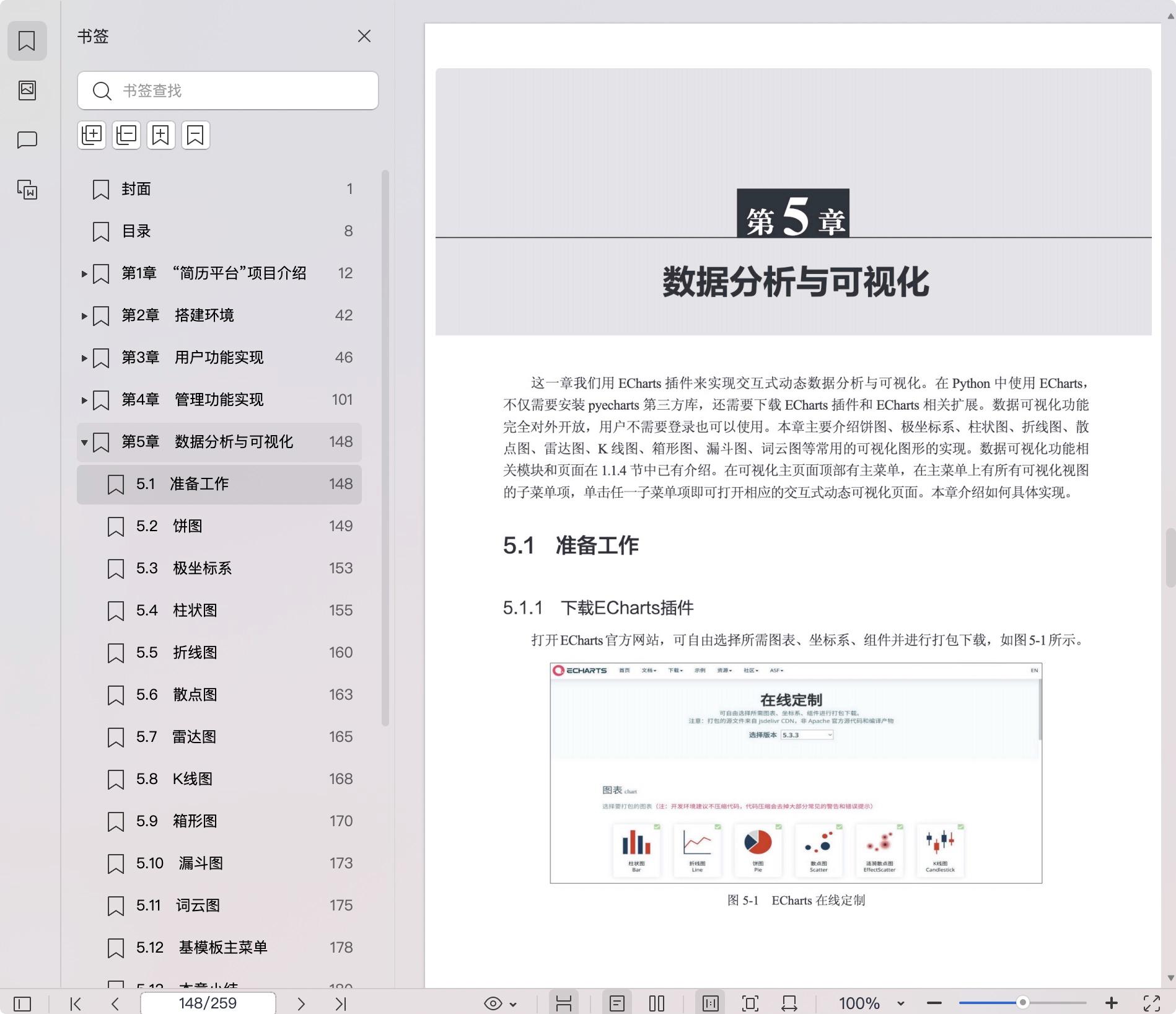Open the eye mode dropdown arrow

click(x=513, y=1004)
